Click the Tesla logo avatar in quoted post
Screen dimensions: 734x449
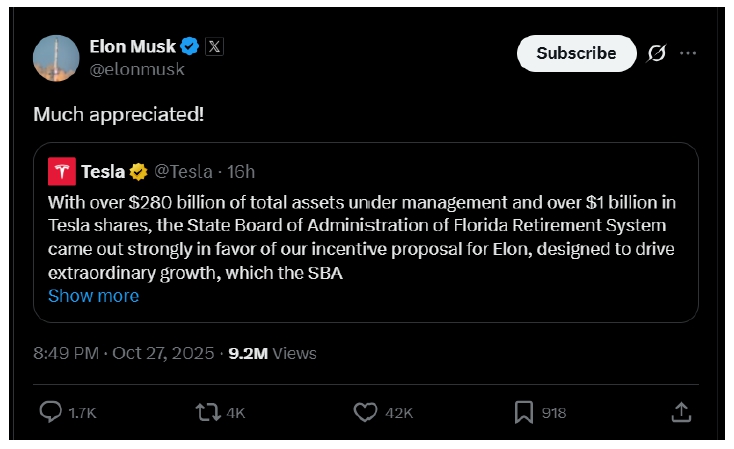click(62, 171)
